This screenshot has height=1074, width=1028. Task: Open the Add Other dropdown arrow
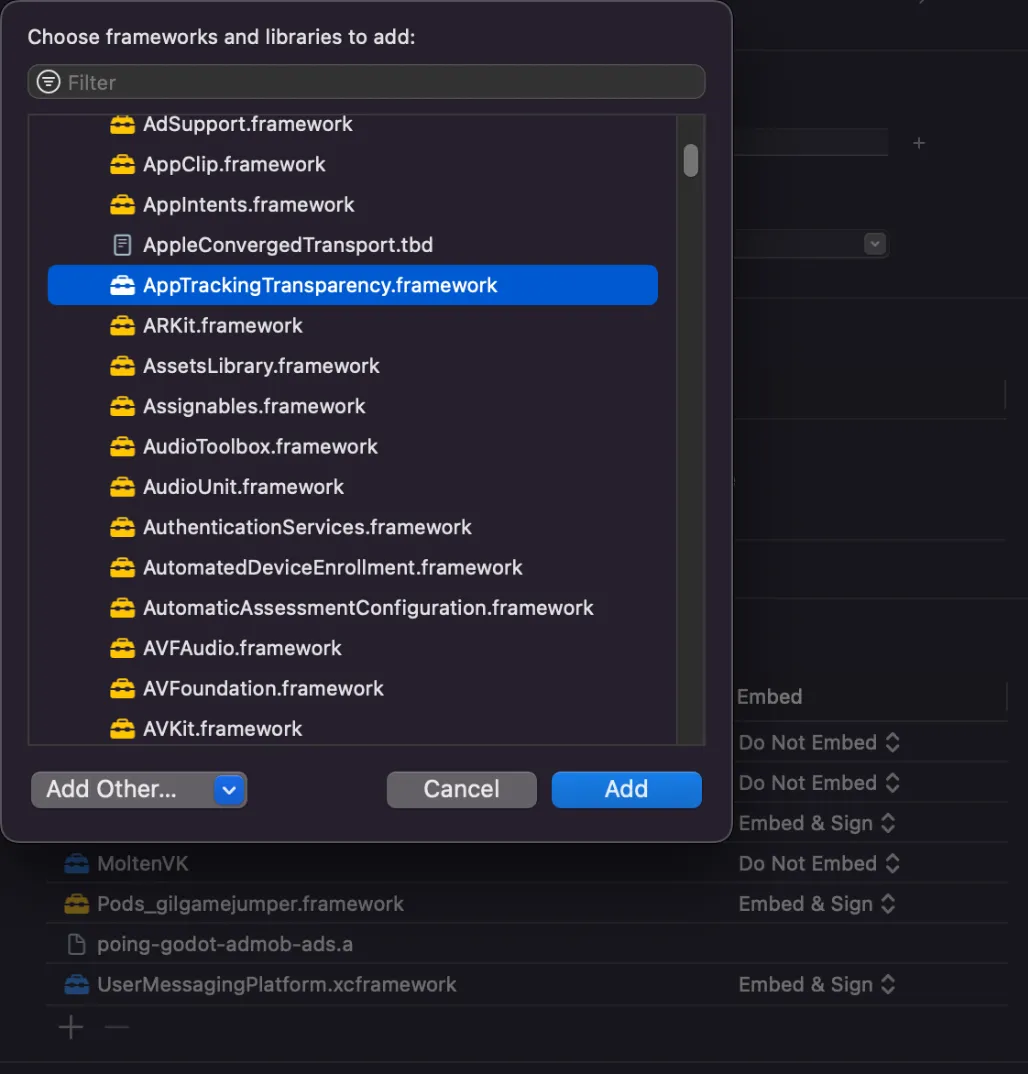(x=229, y=789)
